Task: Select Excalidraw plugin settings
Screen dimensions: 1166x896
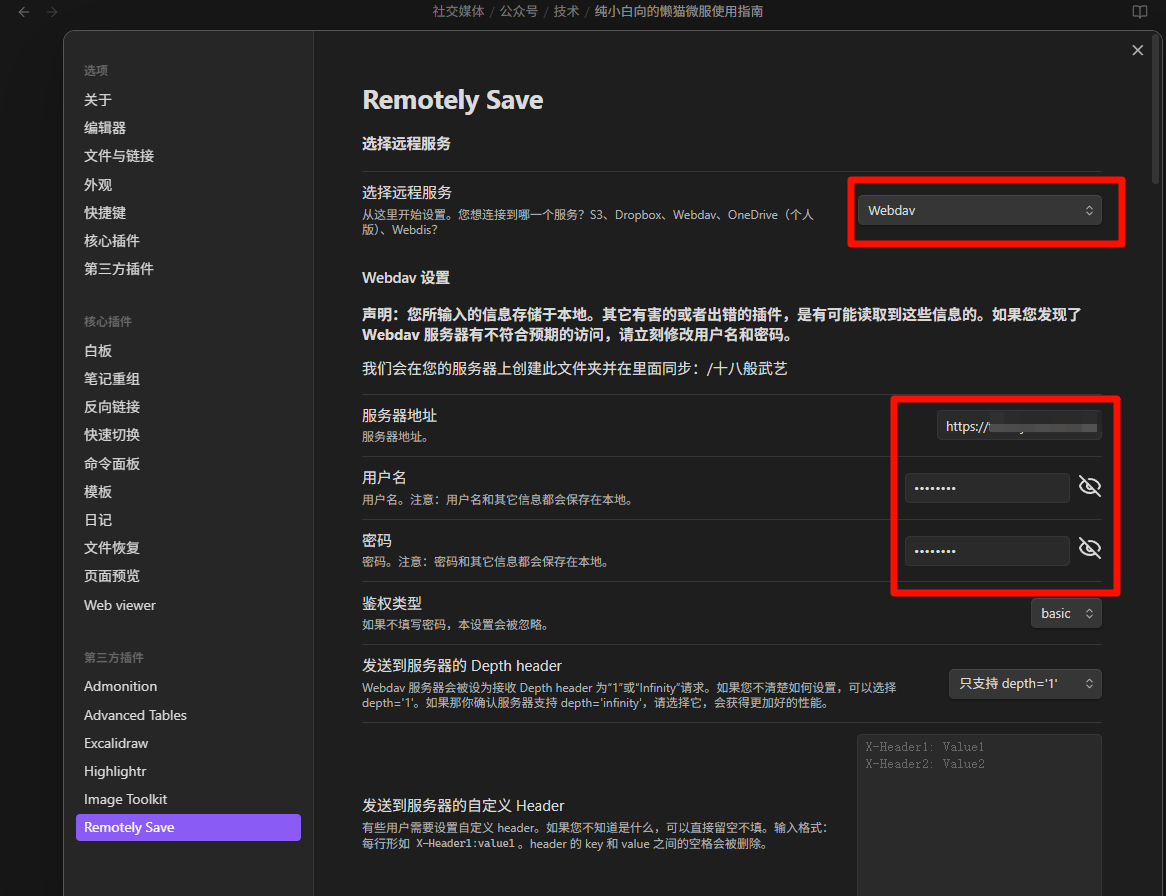Action: click(x=116, y=744)
